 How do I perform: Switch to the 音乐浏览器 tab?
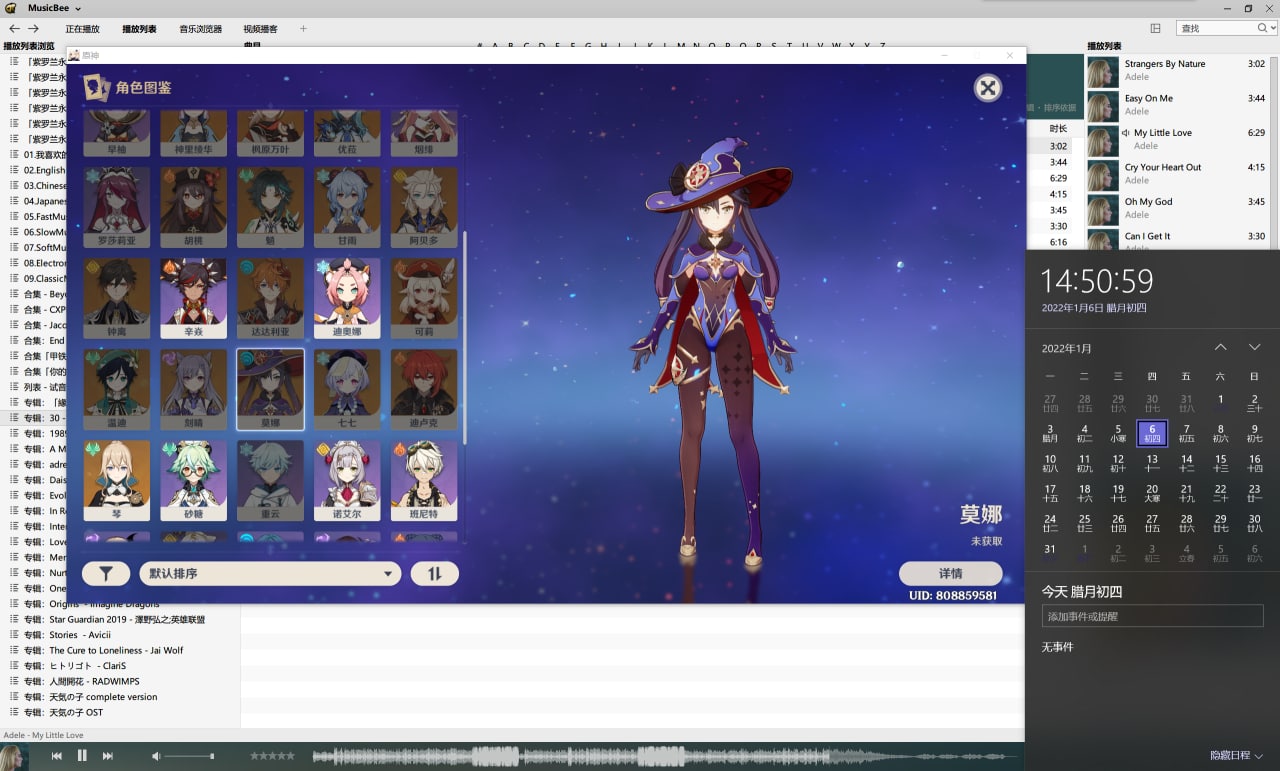pyautogui.click(x=200, y=29)
